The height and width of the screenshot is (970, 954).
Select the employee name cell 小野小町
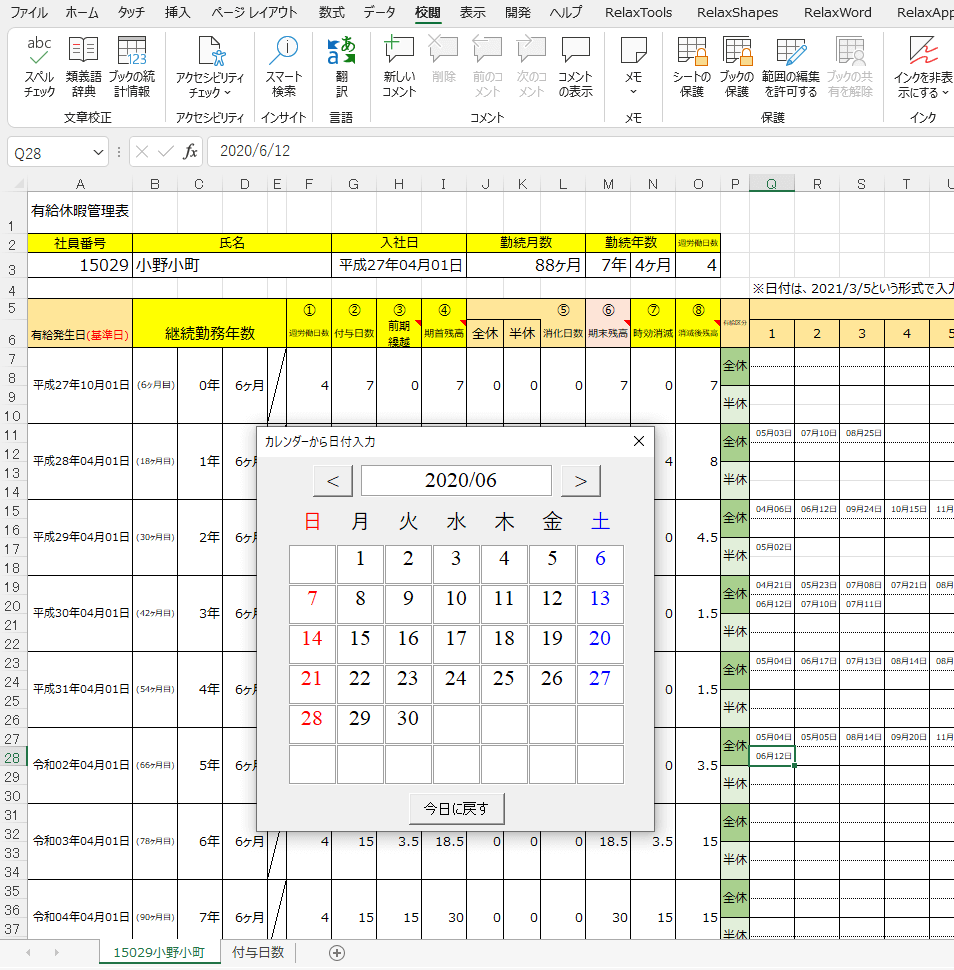(232, 265)
